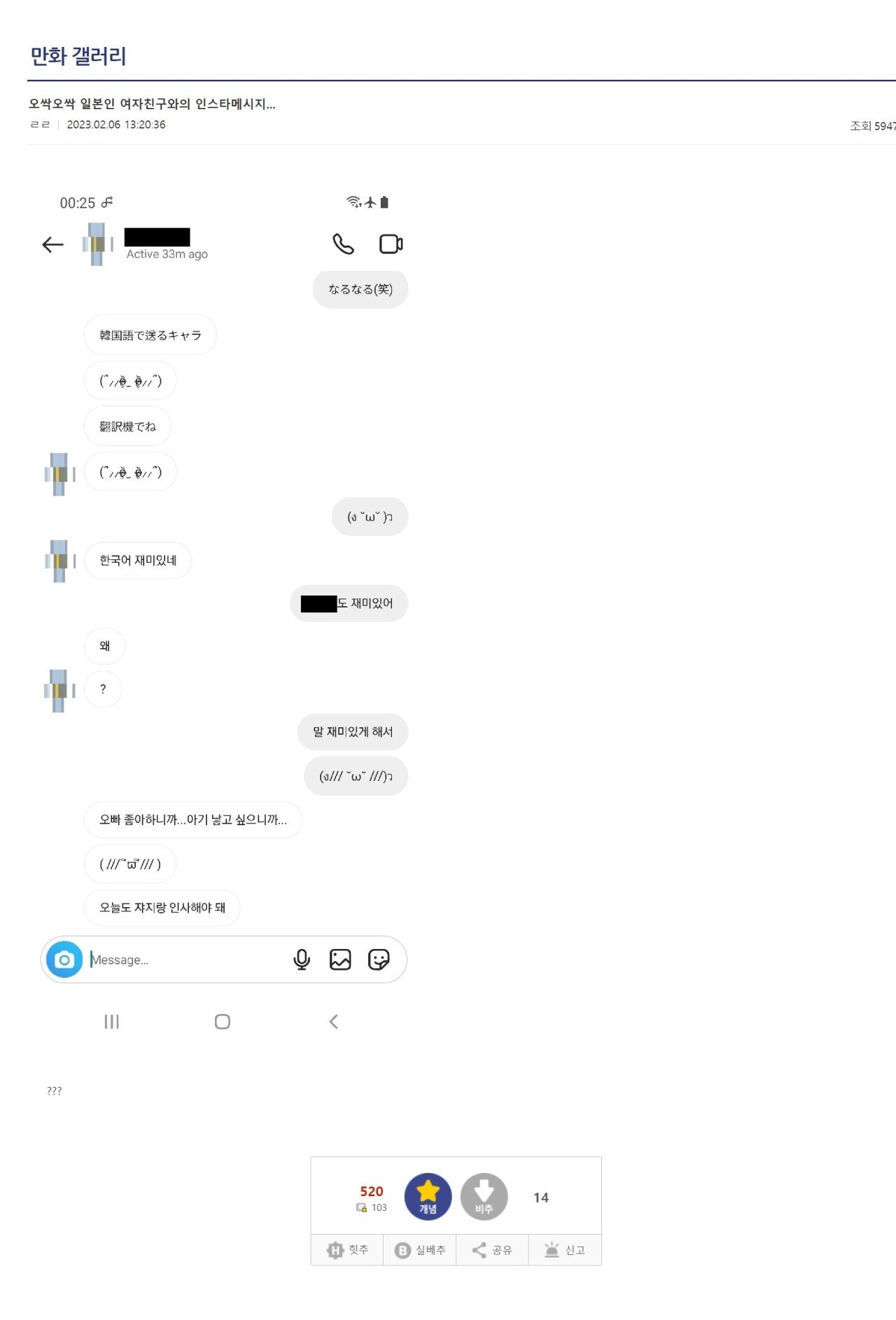The width and height of the screenshot is (896, 1320).
Task: Open the blue camera button
Action: click(x=64, y=960)
